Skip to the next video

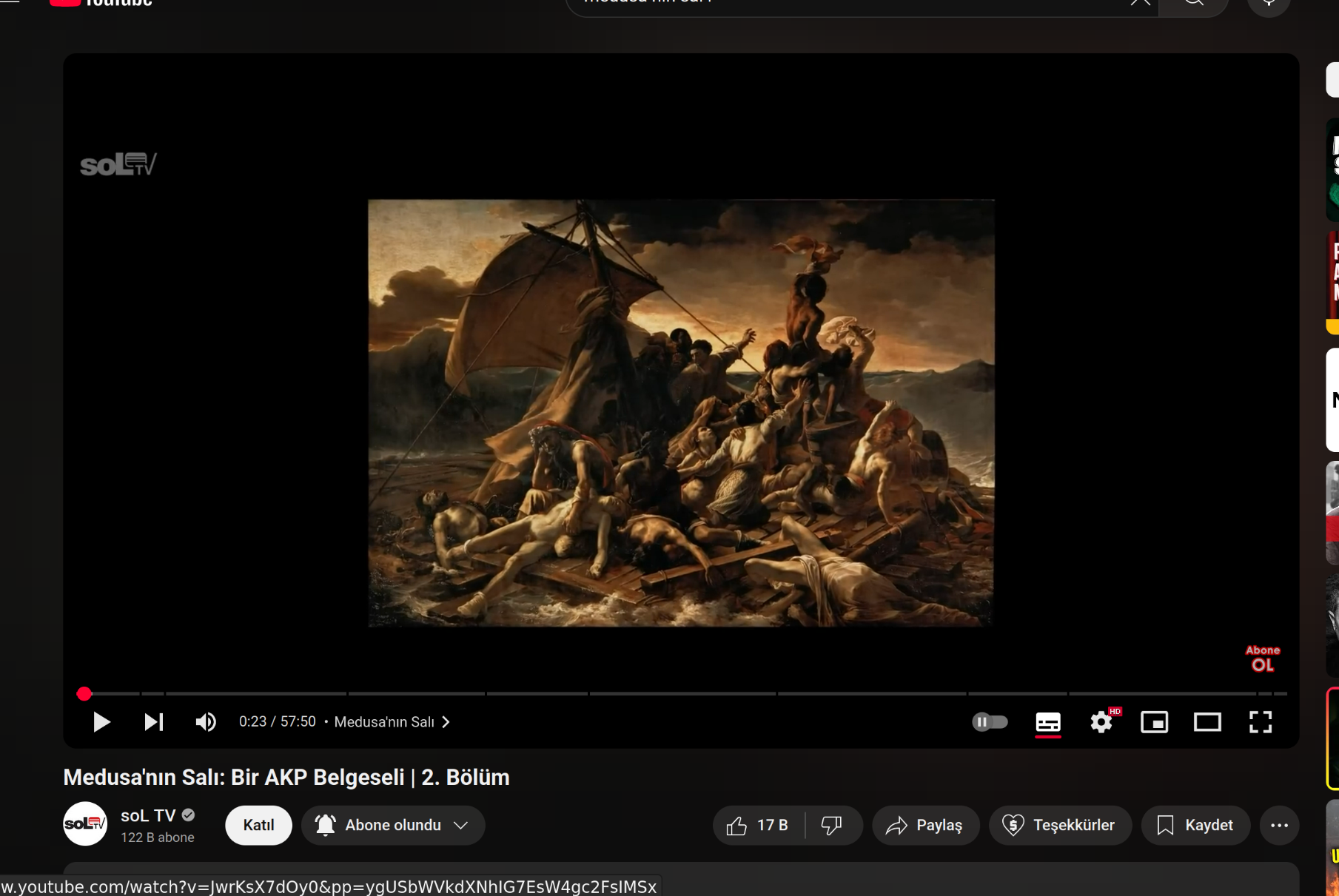pyautogui.click(x=154, y=722)
